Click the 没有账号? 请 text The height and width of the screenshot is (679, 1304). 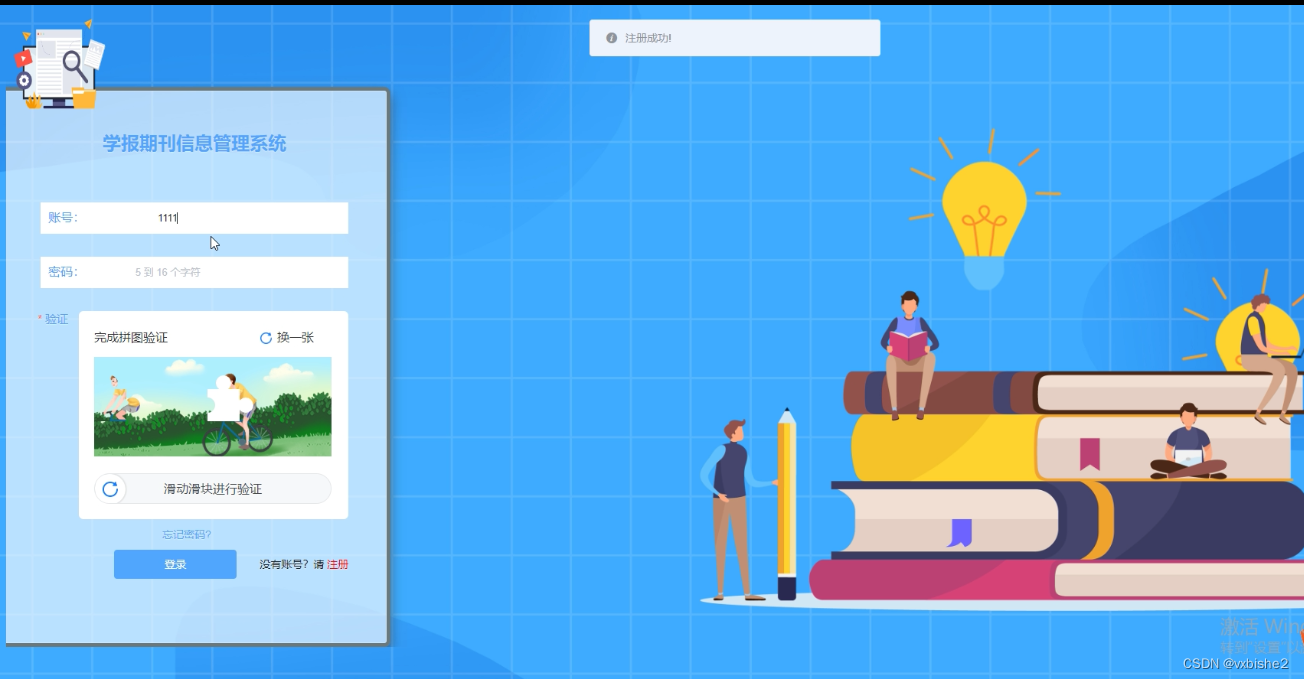pos(292,565)
